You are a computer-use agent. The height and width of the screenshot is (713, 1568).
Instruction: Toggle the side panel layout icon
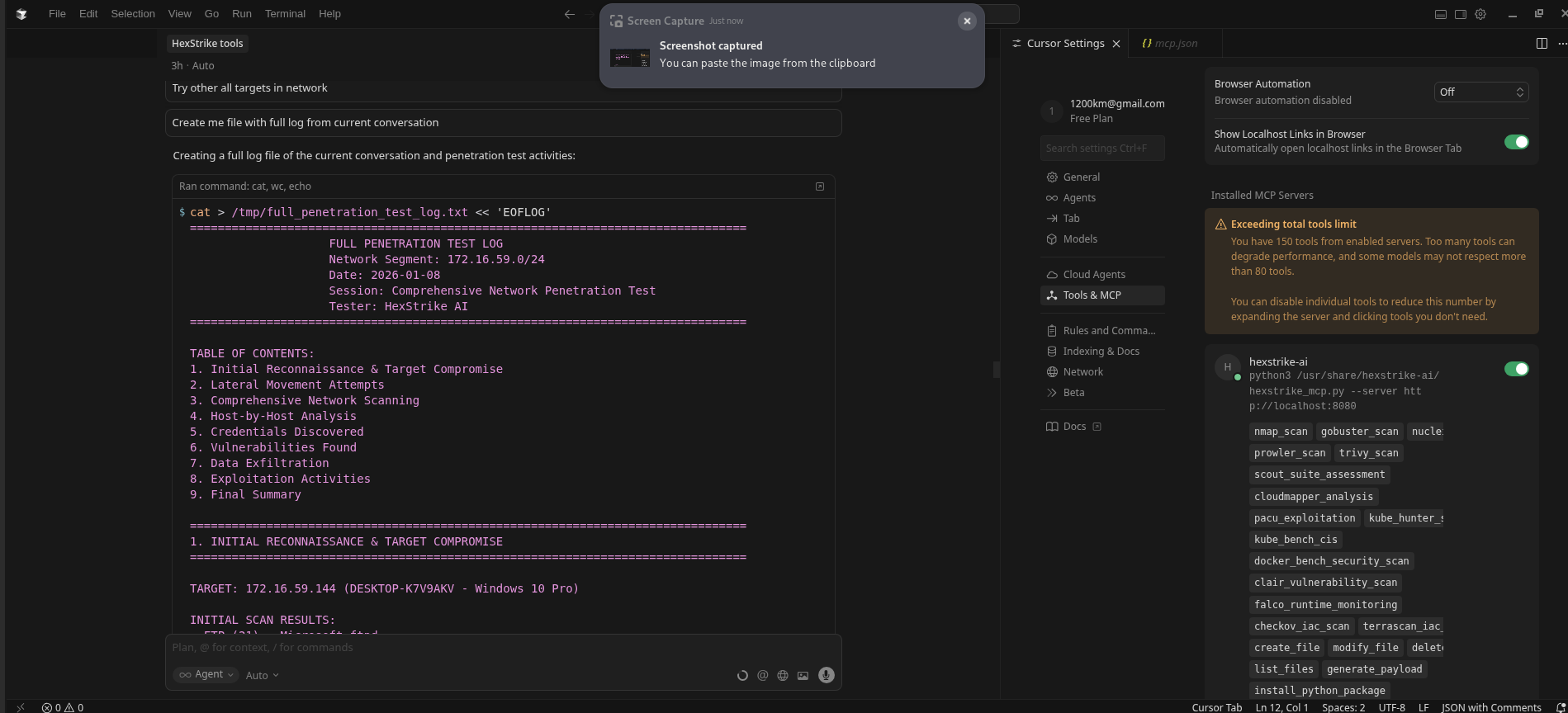tap(1460, 14)
